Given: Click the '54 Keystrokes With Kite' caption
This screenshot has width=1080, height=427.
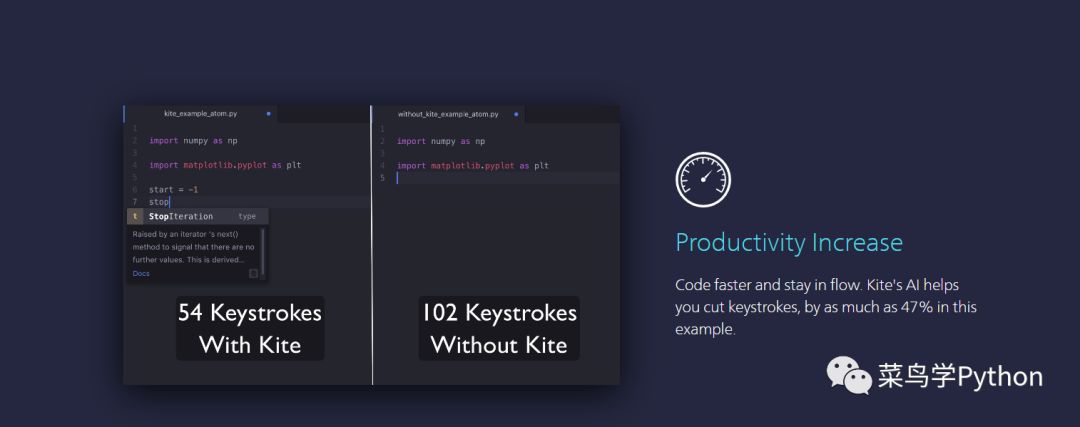Looking at the screenshot, I should (x=250, y=329).
